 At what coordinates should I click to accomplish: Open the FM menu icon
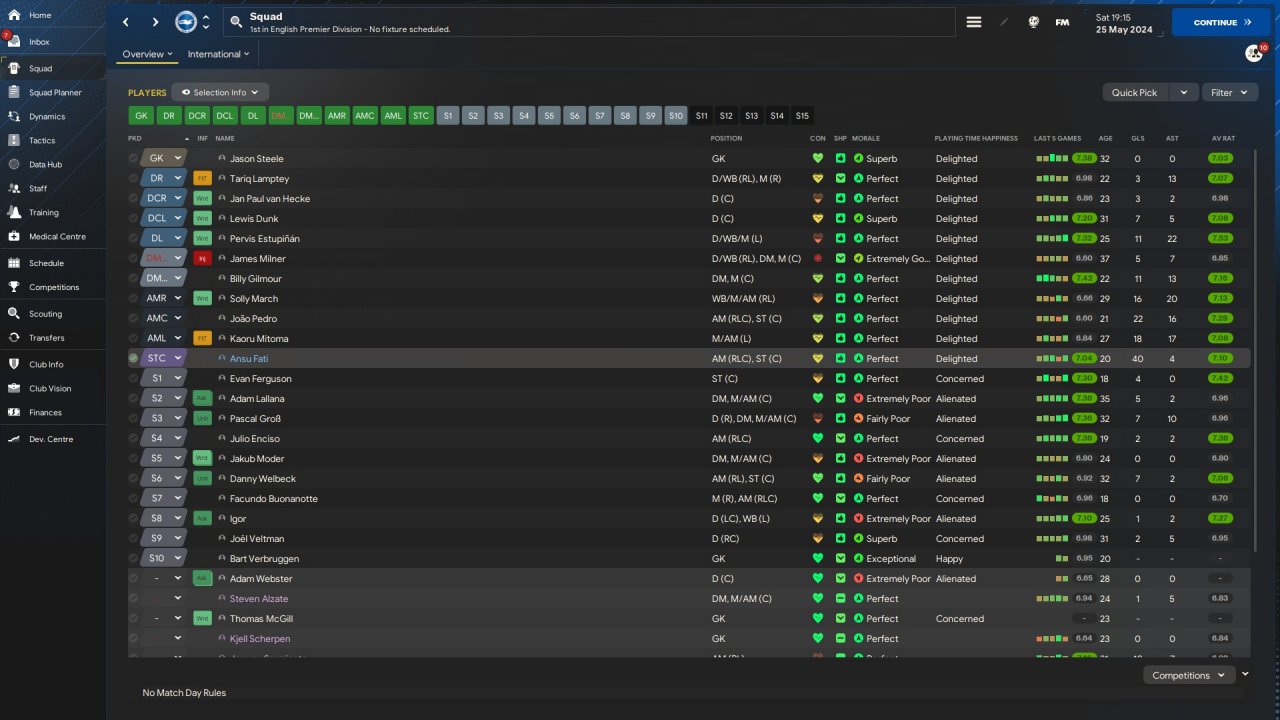[1062, 22]
